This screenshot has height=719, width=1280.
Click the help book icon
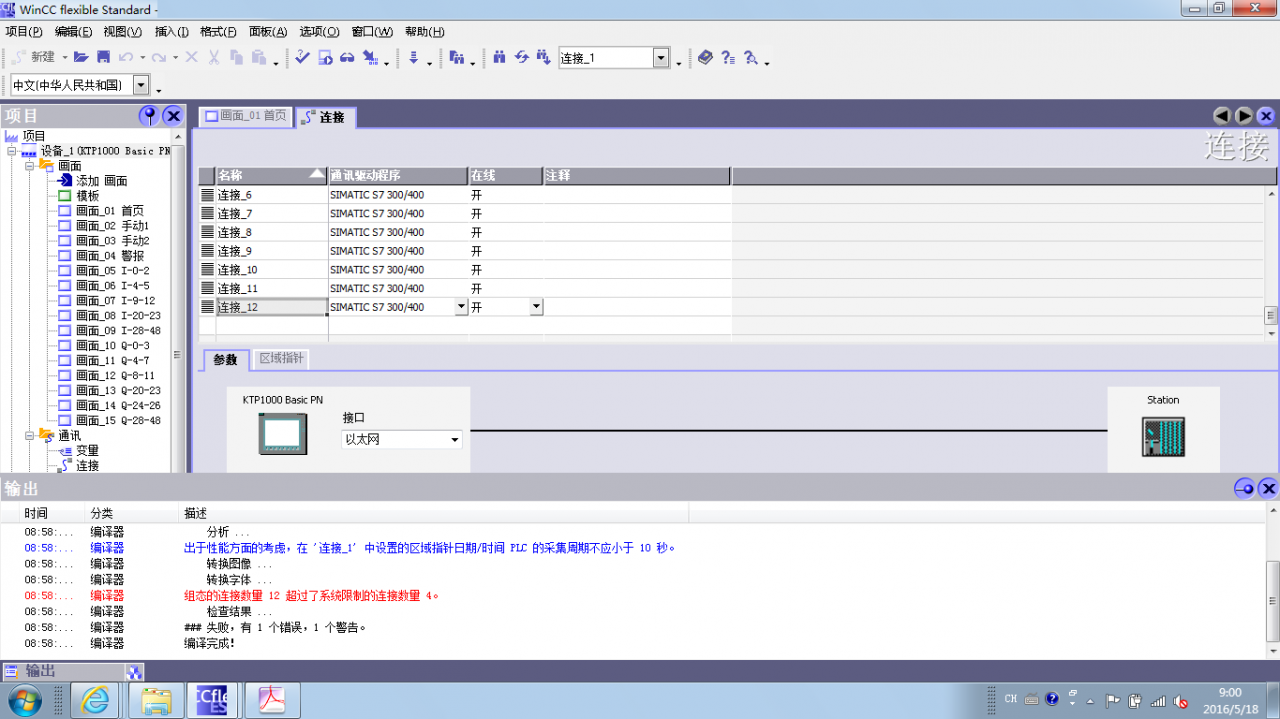[706, 58]
